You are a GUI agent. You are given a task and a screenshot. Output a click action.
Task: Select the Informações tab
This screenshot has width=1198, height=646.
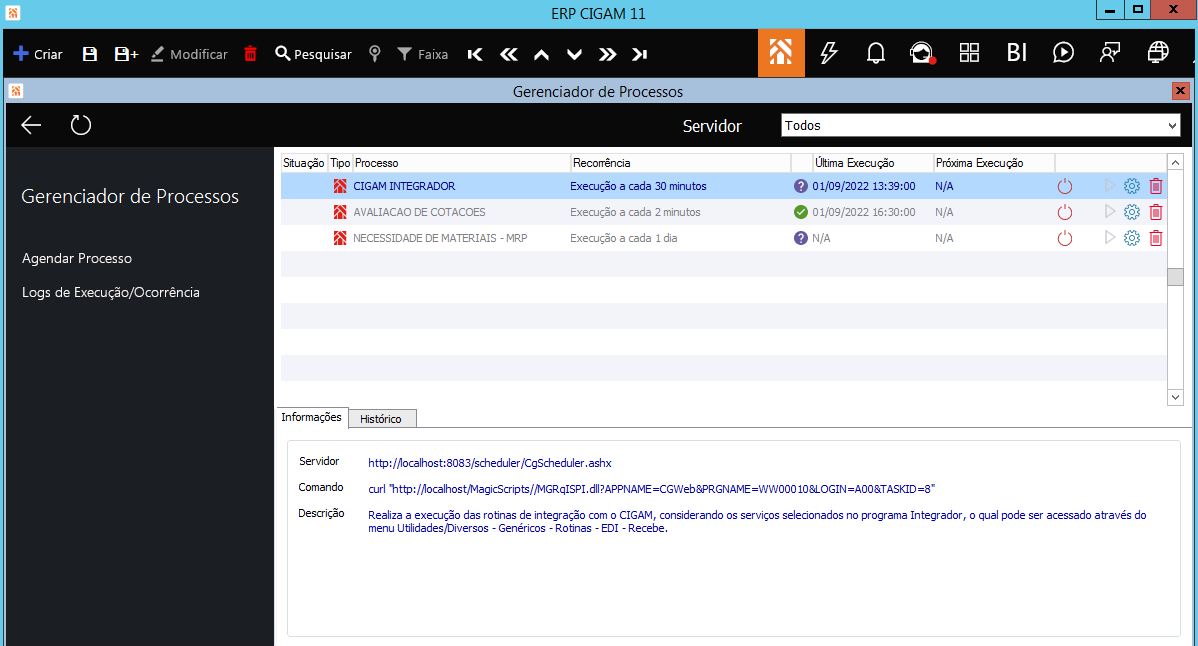(x=311, y=417)
